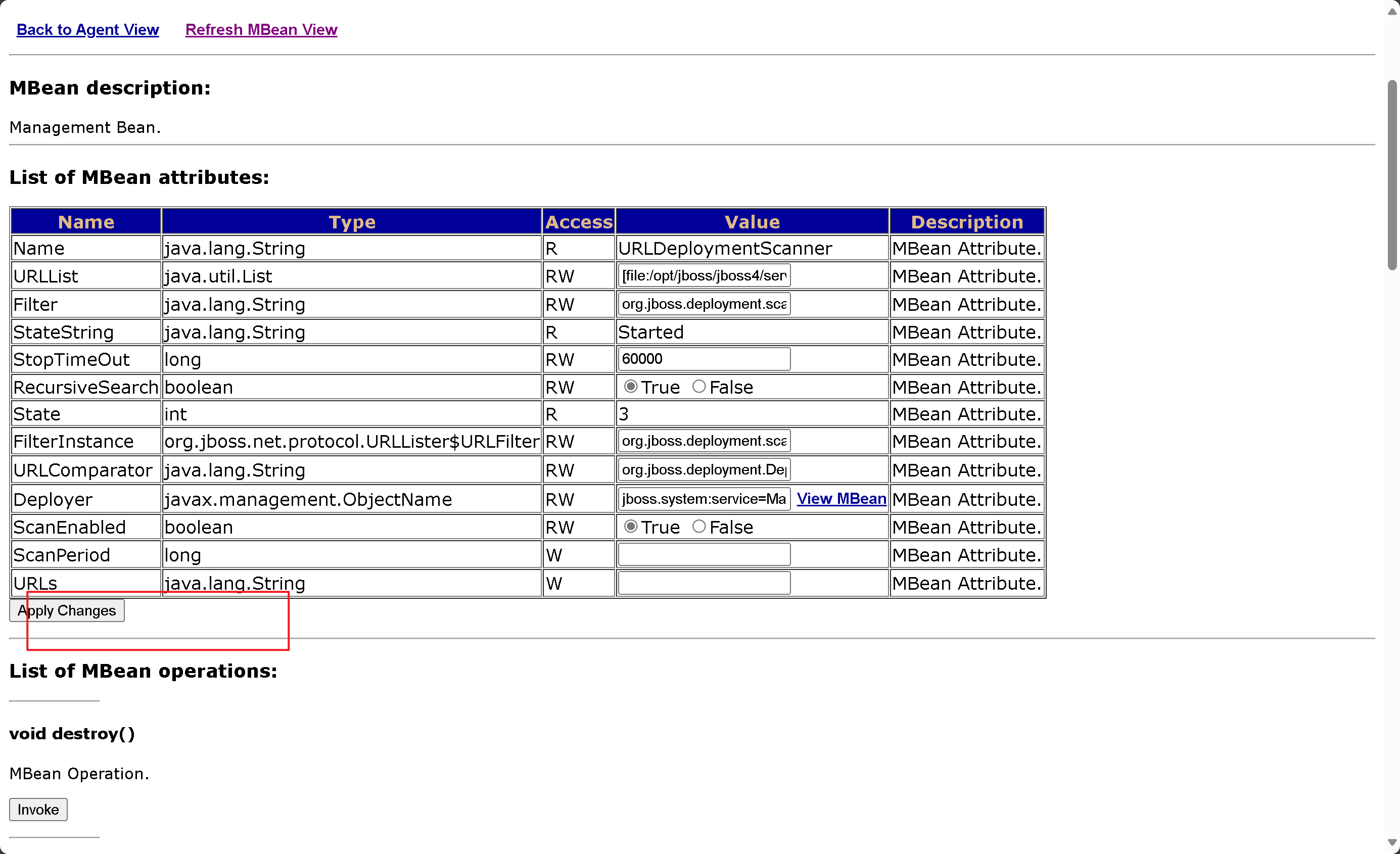Select the URLComparator value field
The image size is (1400, 854).
(704, 470)
